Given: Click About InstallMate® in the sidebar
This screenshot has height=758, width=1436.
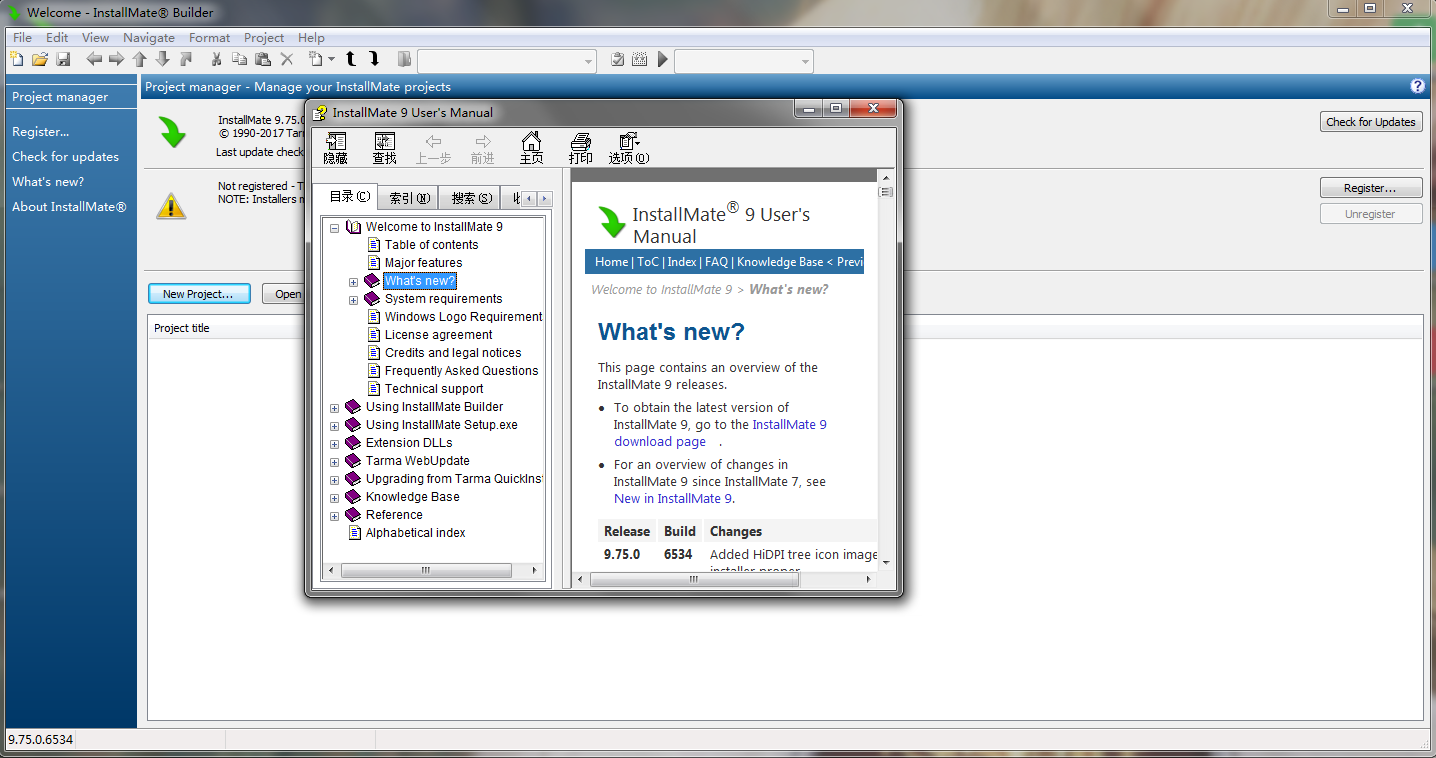Looking at the screenshot, I should pos(69,207).
